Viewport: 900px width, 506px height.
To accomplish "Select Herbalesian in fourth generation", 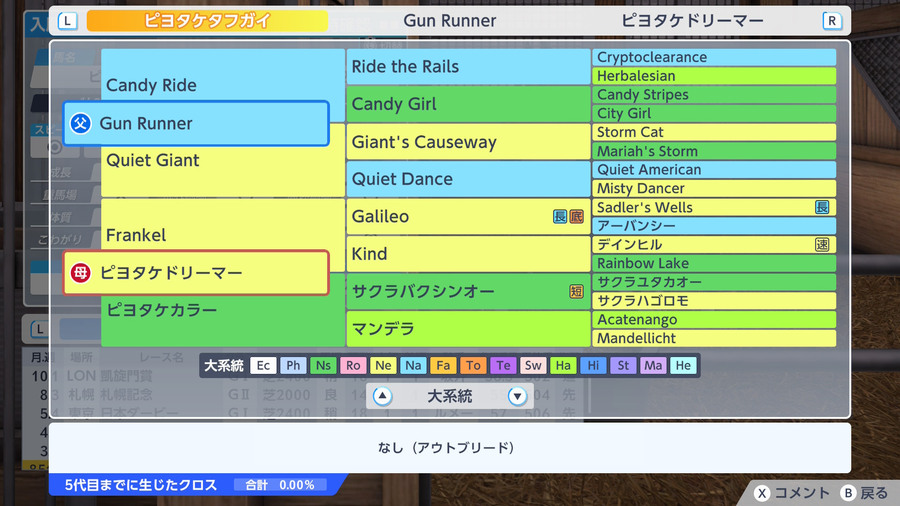I will click(714, 76).
